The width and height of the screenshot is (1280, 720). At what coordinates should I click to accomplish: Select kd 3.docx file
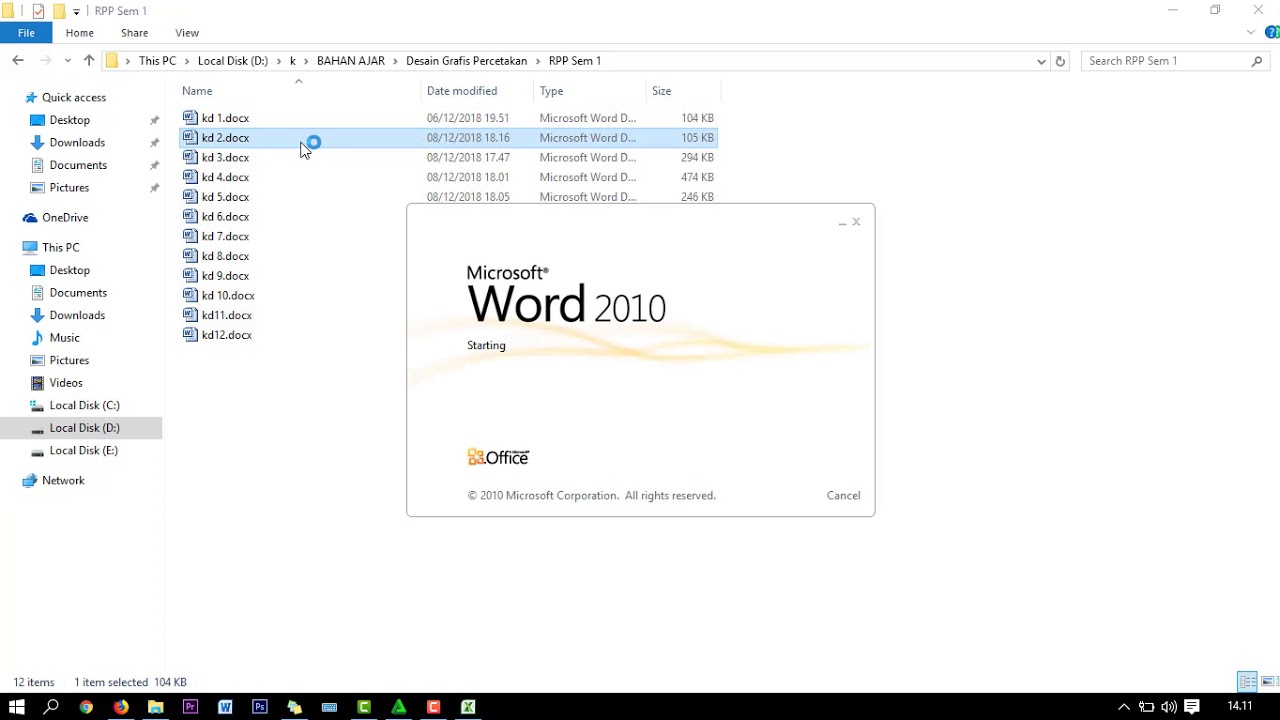216,157
